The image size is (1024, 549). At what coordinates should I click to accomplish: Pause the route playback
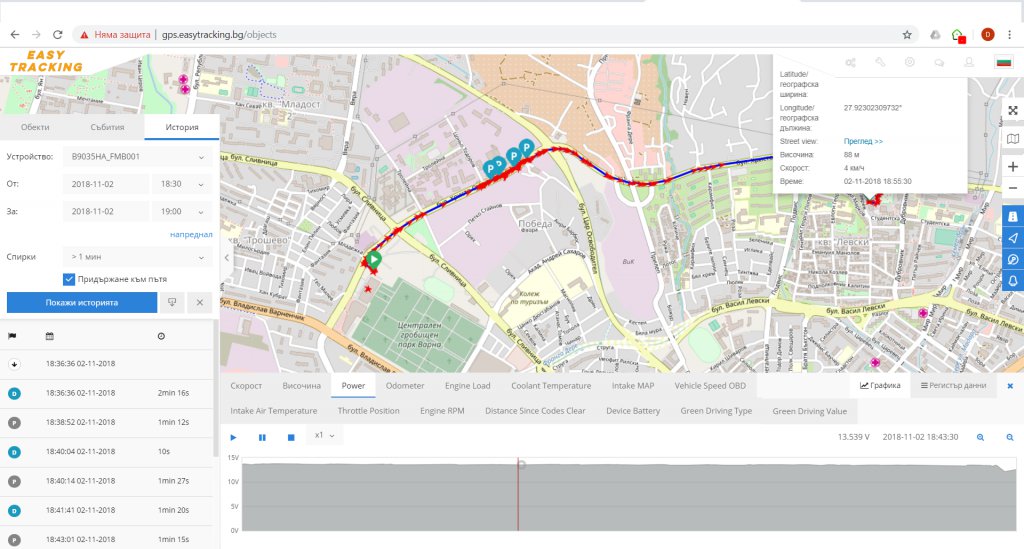pyautogui.click(x=262, y=437)
